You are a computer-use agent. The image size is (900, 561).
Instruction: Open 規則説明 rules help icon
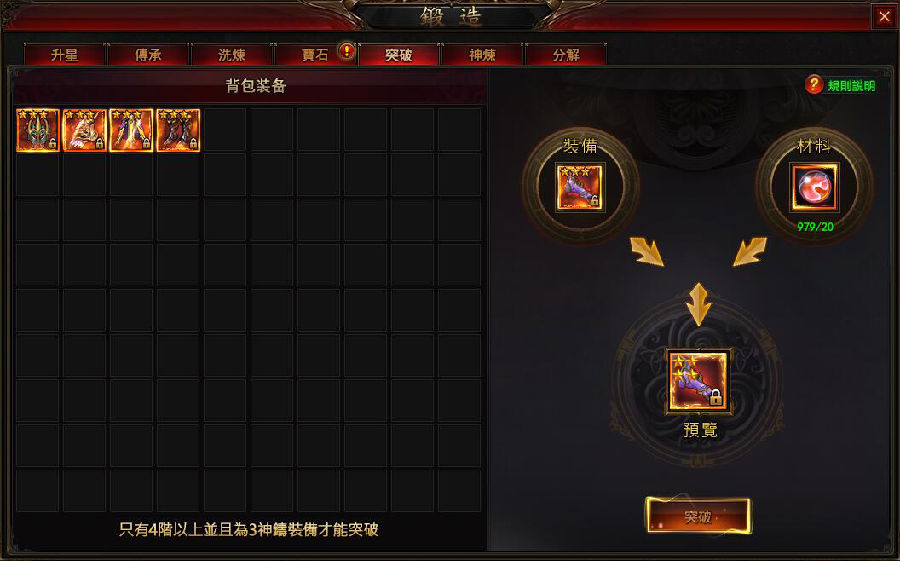[813, 85]
